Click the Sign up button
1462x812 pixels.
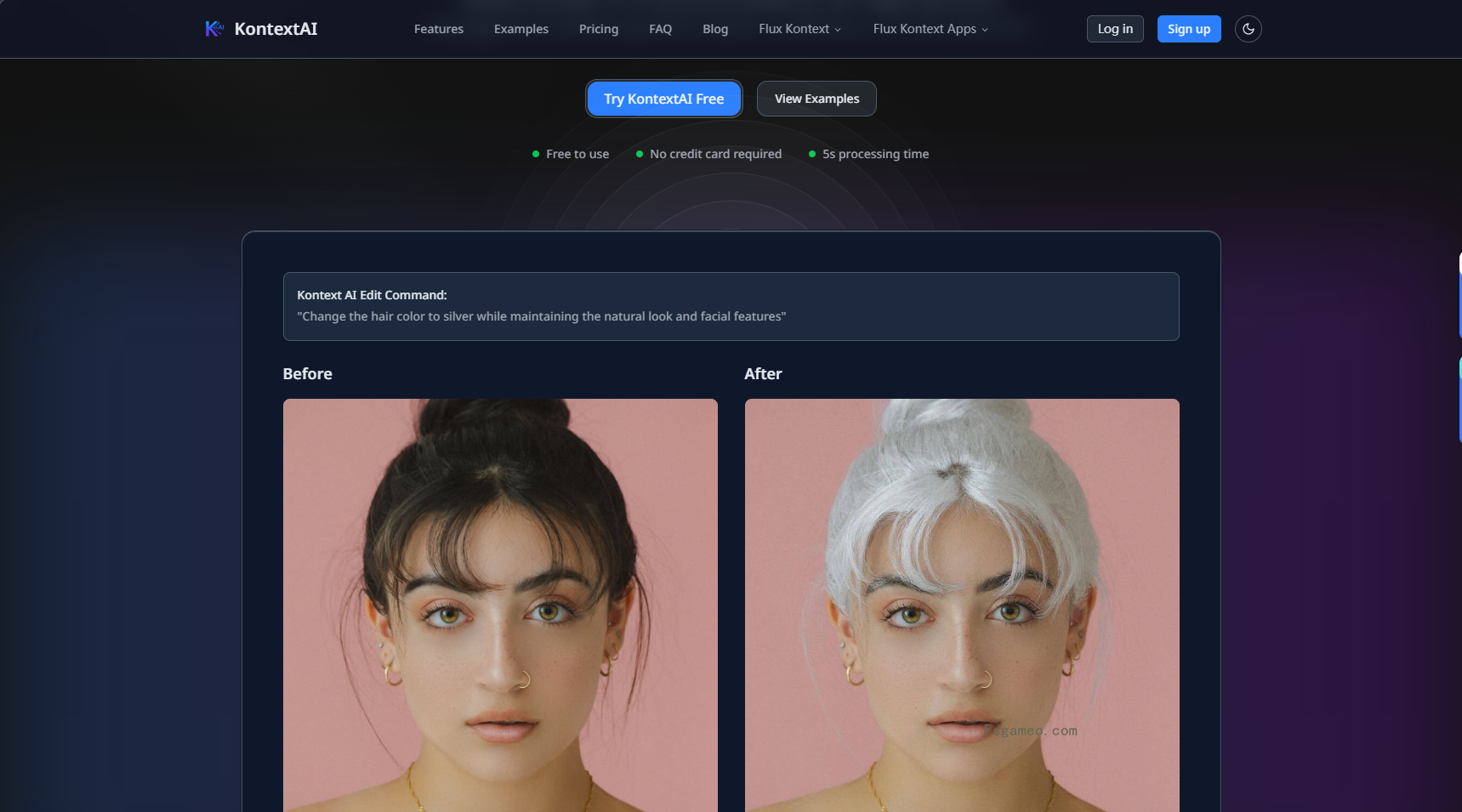[x=1189, y=29]
